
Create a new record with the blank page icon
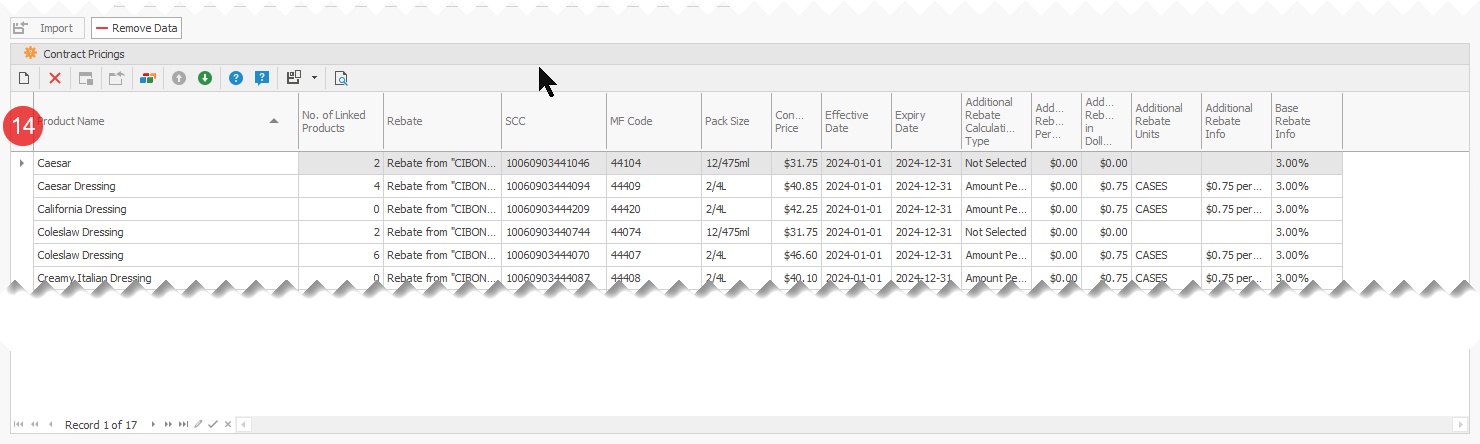(25, 78)
